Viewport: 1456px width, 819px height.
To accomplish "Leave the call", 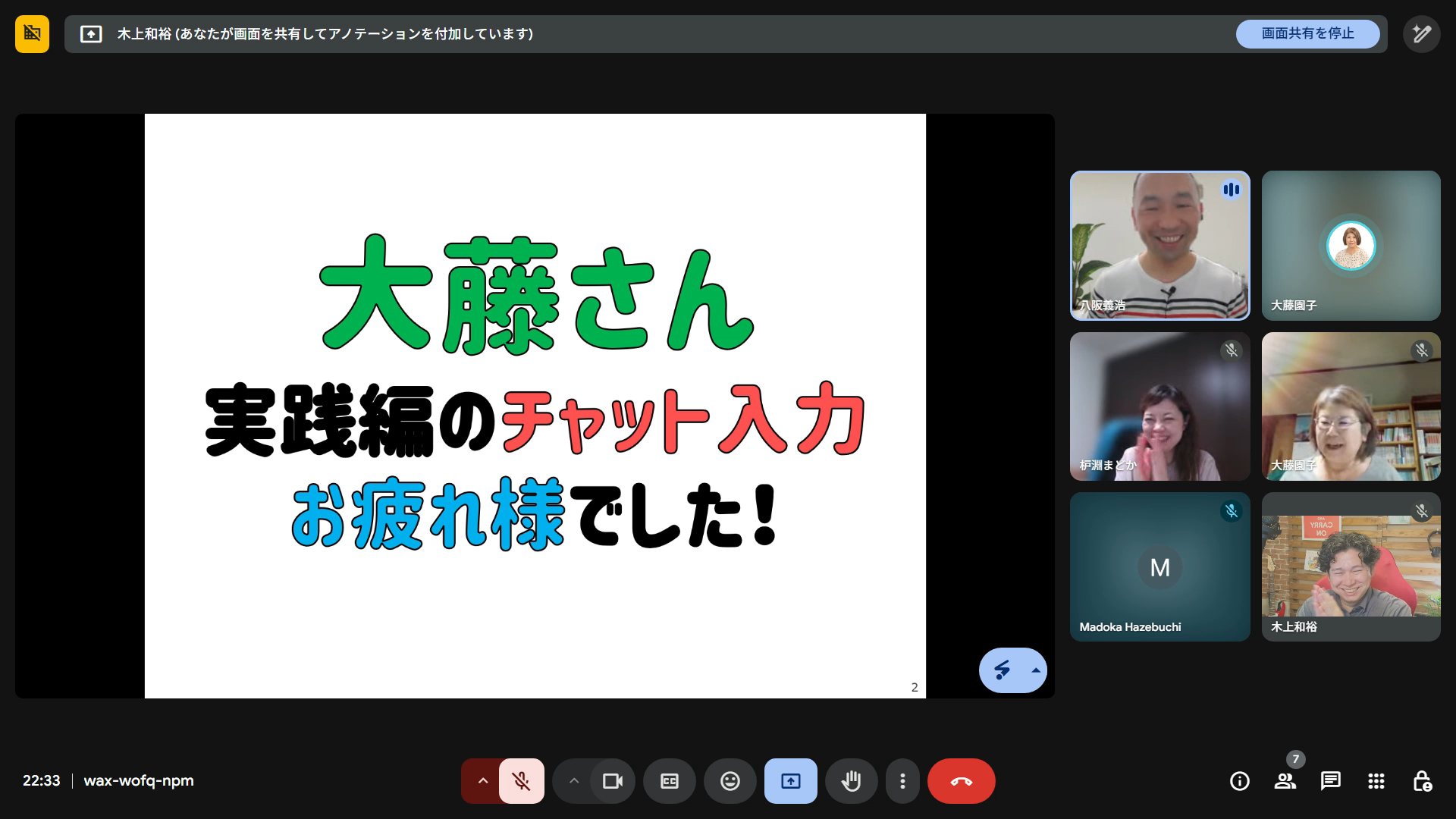I will coord(961,781).
